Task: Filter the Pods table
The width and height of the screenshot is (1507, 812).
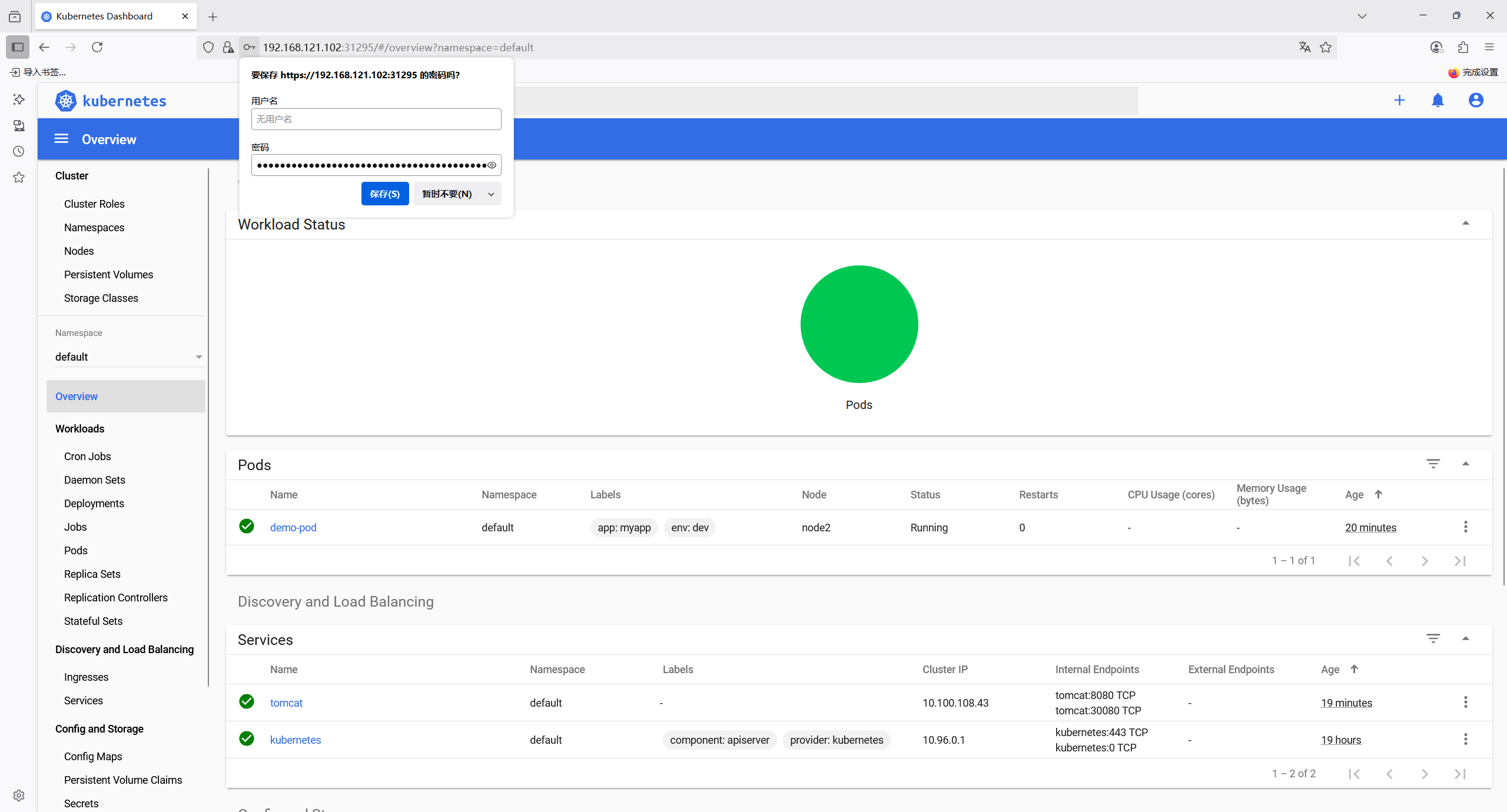Action: [x=1433, y=464]
